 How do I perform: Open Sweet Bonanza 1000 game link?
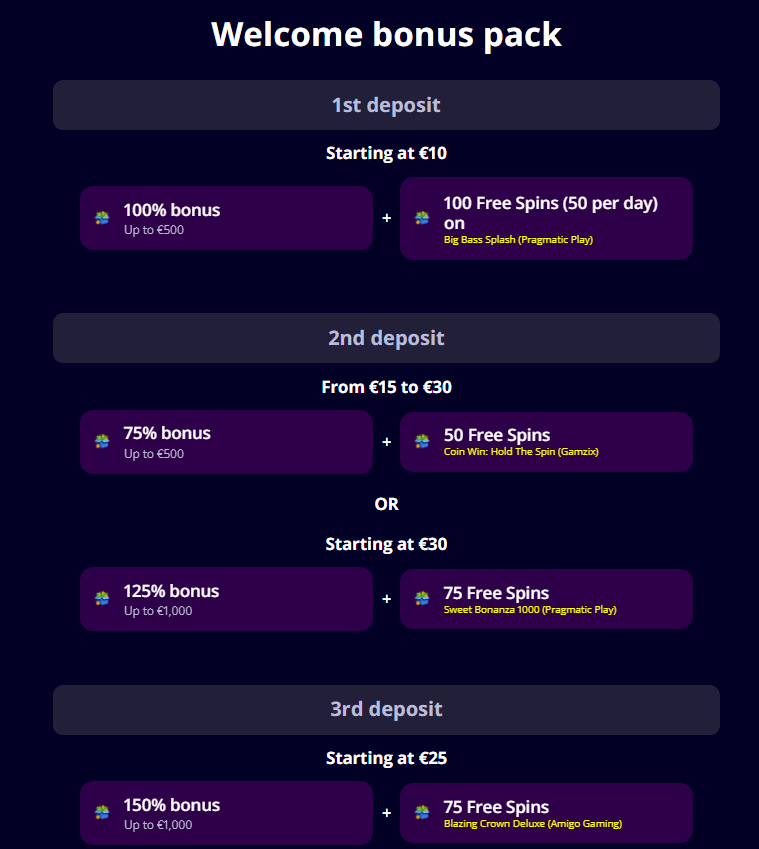pyautogui.click(x=529, y=609)
